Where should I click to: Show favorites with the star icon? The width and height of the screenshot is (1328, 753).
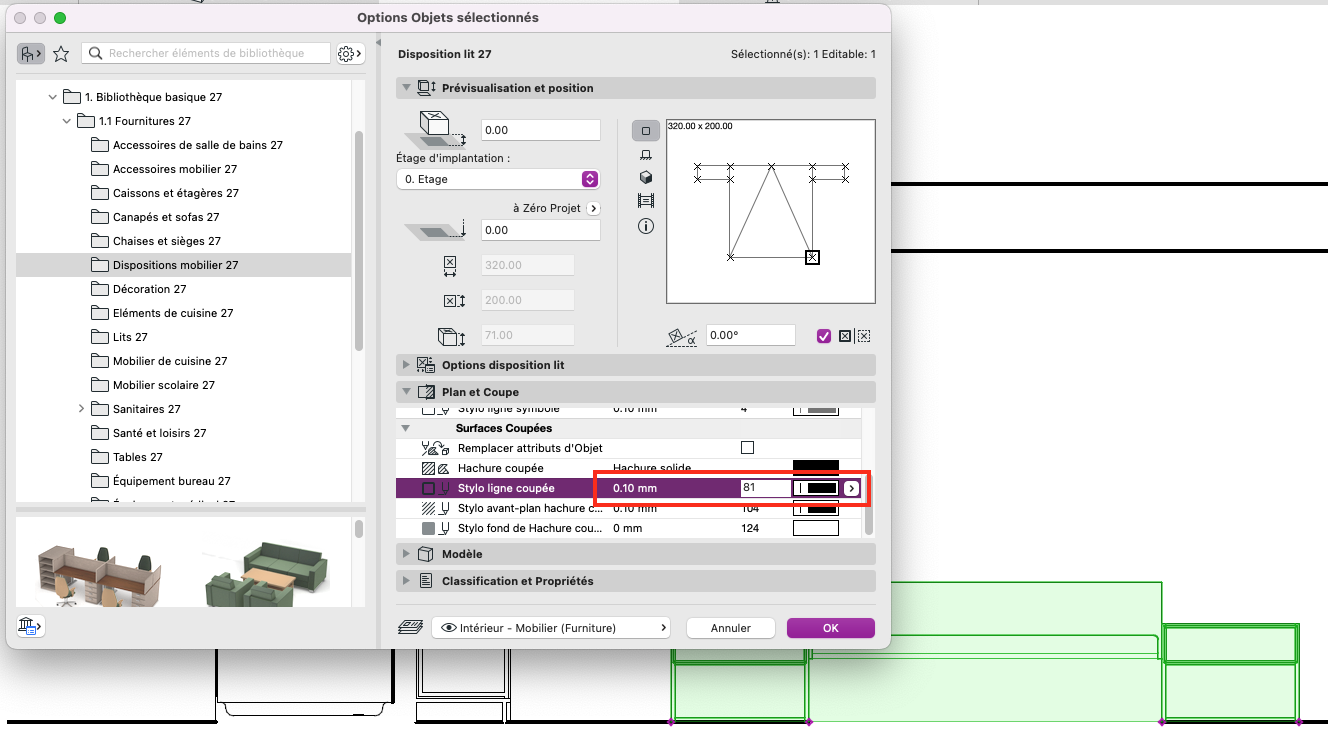coord(61,54)
